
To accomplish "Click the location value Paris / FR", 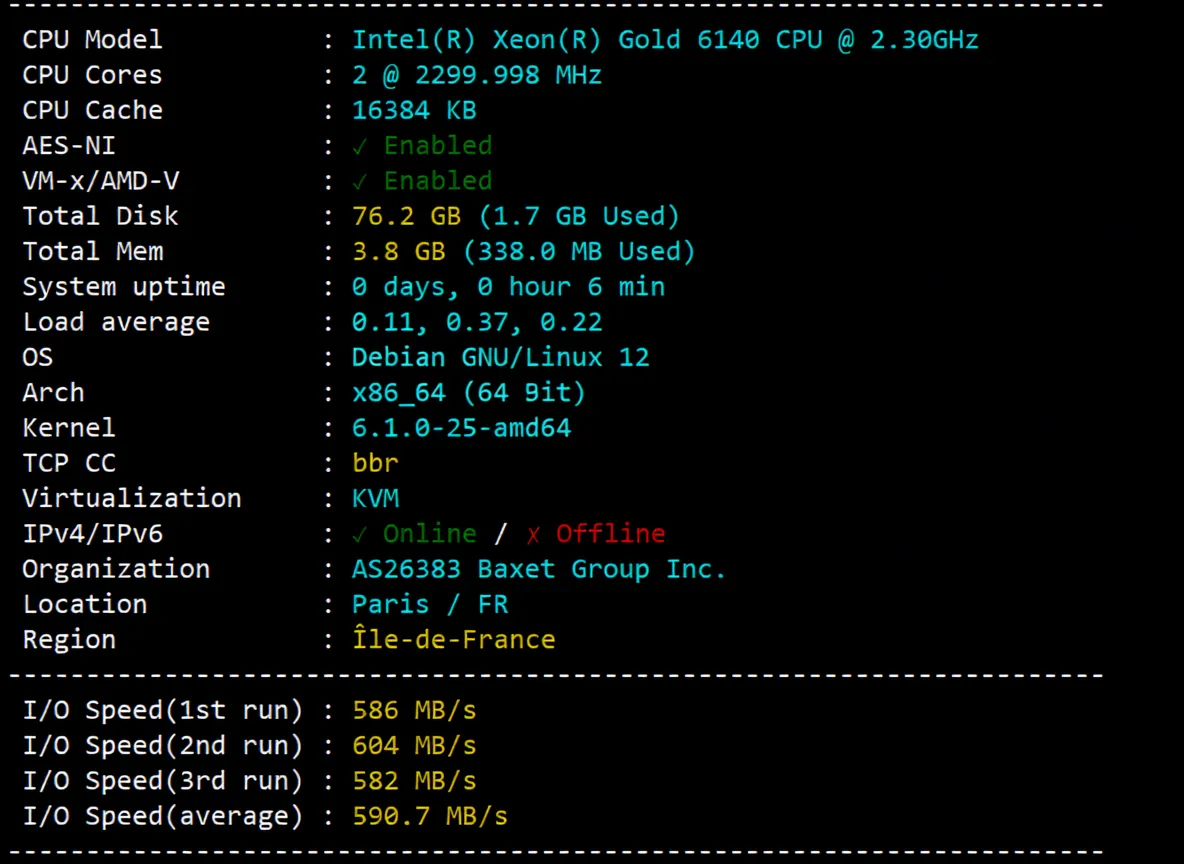I will [x=430, y=604].
